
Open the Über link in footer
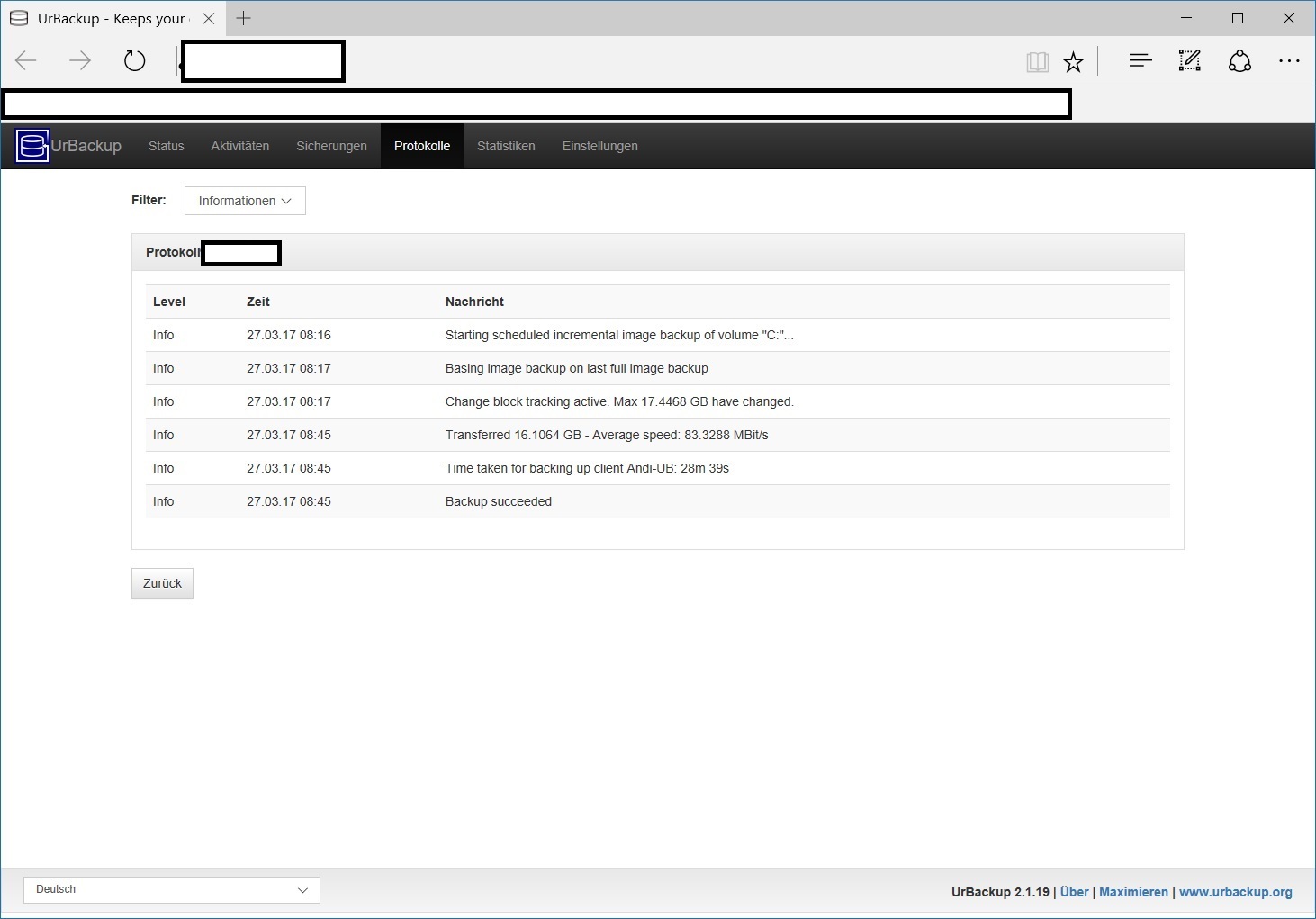[x=1075, y=892]
